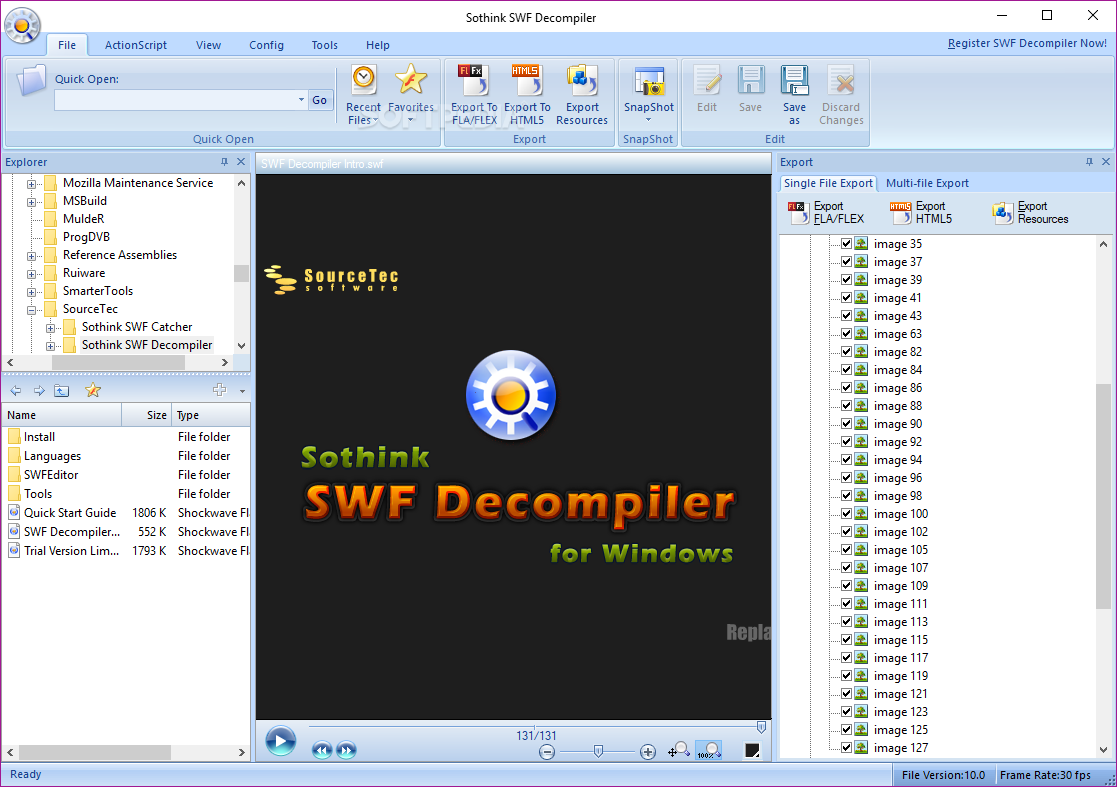Viewport: 1117px width, 787px height.
Task: Switch to Multi-file Export tab
Action: tap(927, 183)
